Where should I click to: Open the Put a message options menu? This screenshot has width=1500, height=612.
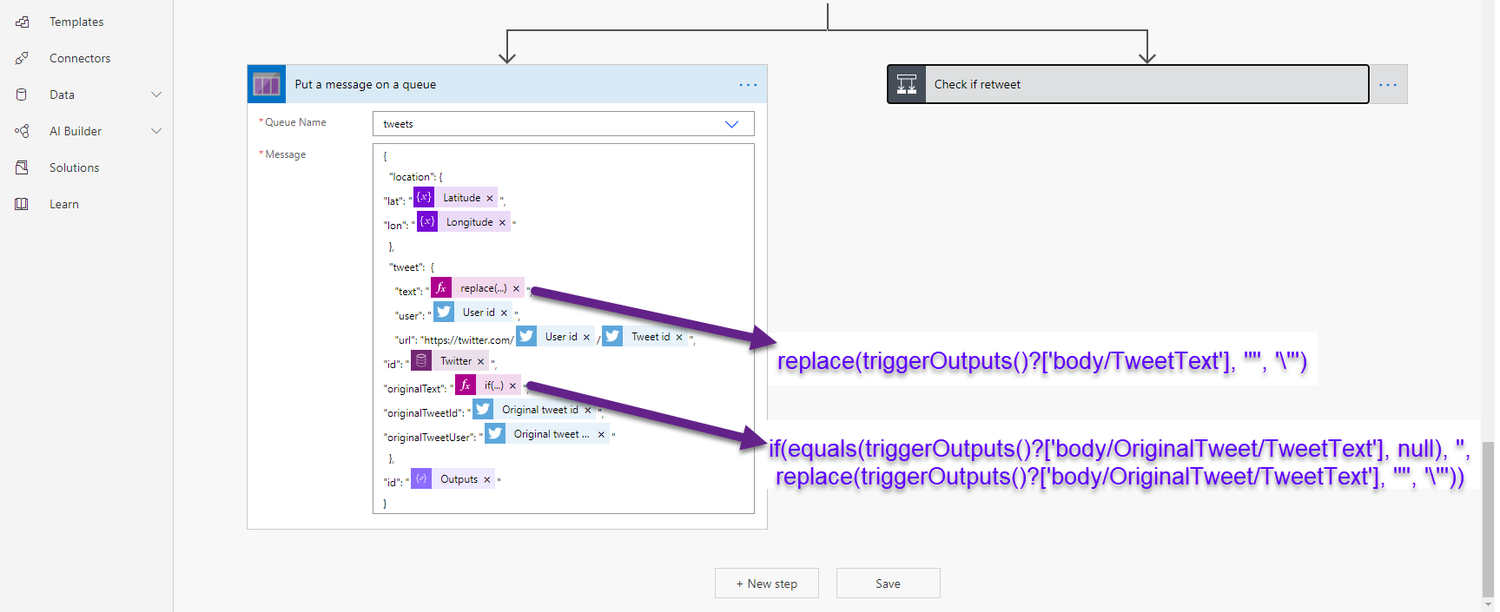[x=748, y=85]
